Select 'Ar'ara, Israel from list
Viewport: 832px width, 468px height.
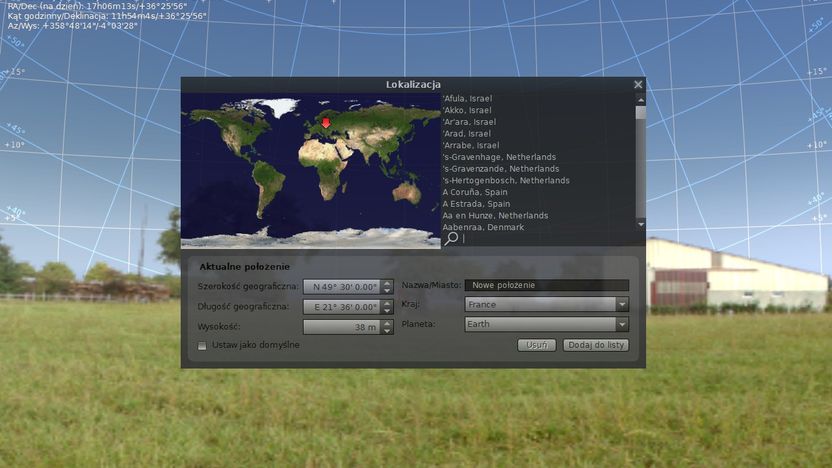point(469,122)
